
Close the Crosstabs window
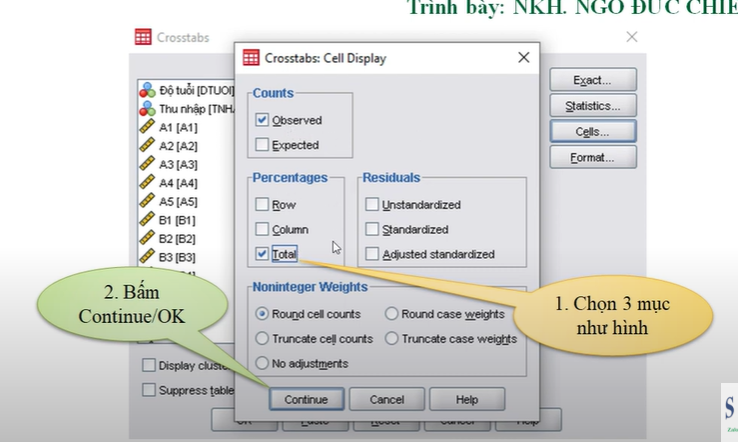631,37
